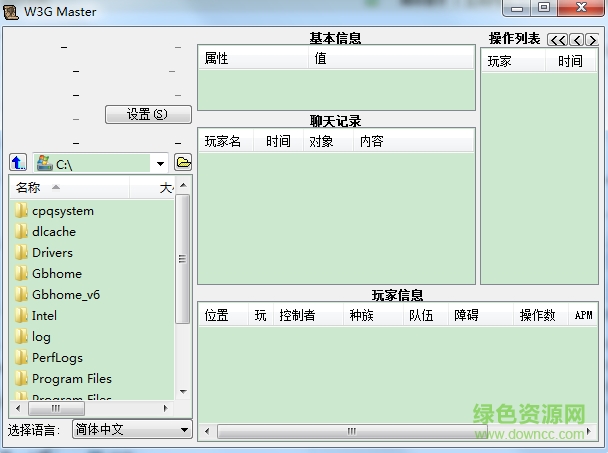The height and width of the screenshot is (453, 608).
Task: Click the 属性 column header
Action: coord(254,58)
